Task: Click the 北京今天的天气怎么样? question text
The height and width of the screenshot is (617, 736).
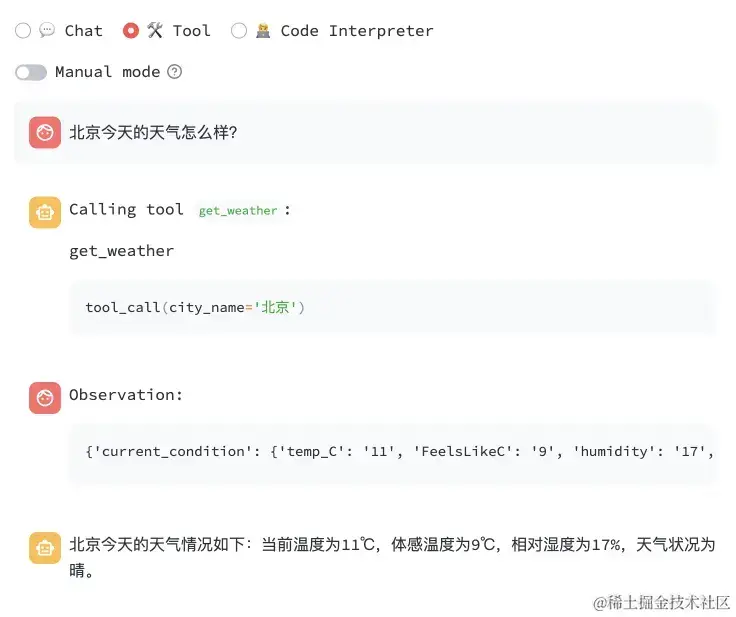Action: tap(153, 132)
